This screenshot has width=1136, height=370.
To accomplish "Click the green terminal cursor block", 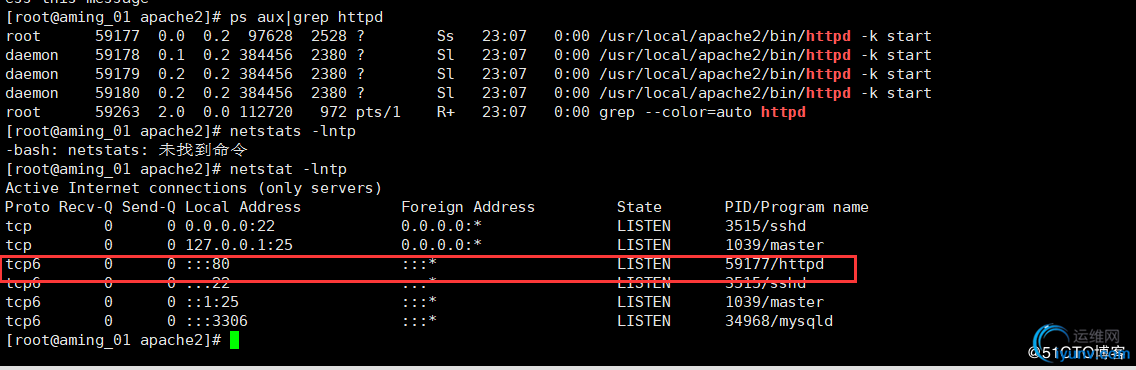I will click(234, 340).
